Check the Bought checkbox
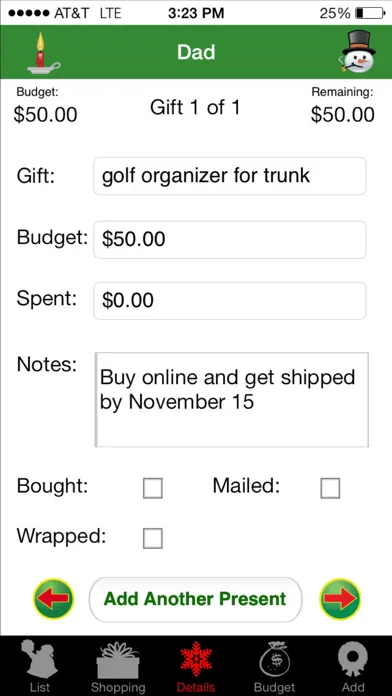Viewport: 392px width, 696px height. coord(153,488)
